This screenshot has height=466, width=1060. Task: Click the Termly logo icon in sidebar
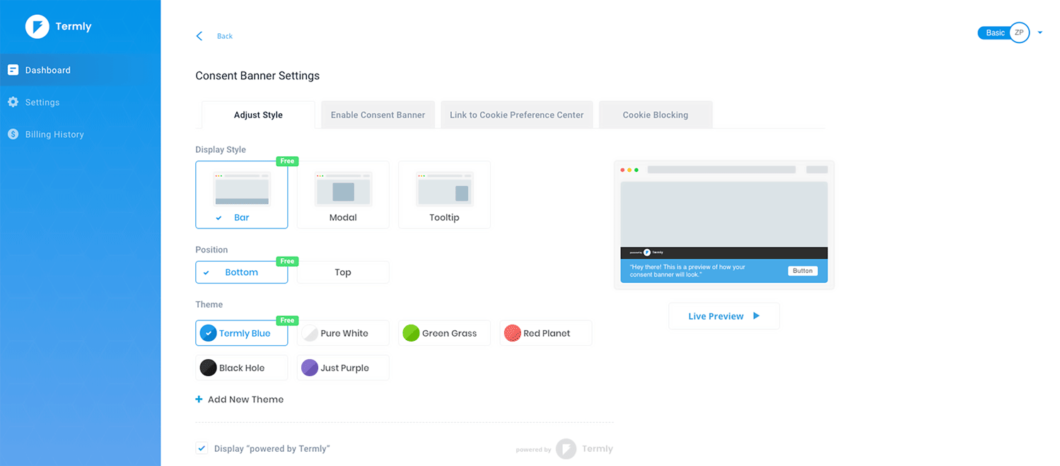(x=37, y=27)
